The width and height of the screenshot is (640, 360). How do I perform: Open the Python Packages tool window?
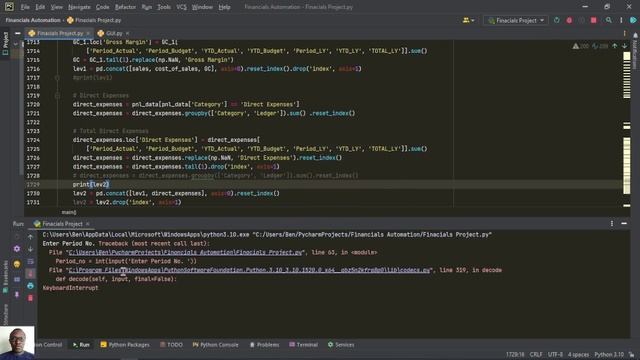125,345
